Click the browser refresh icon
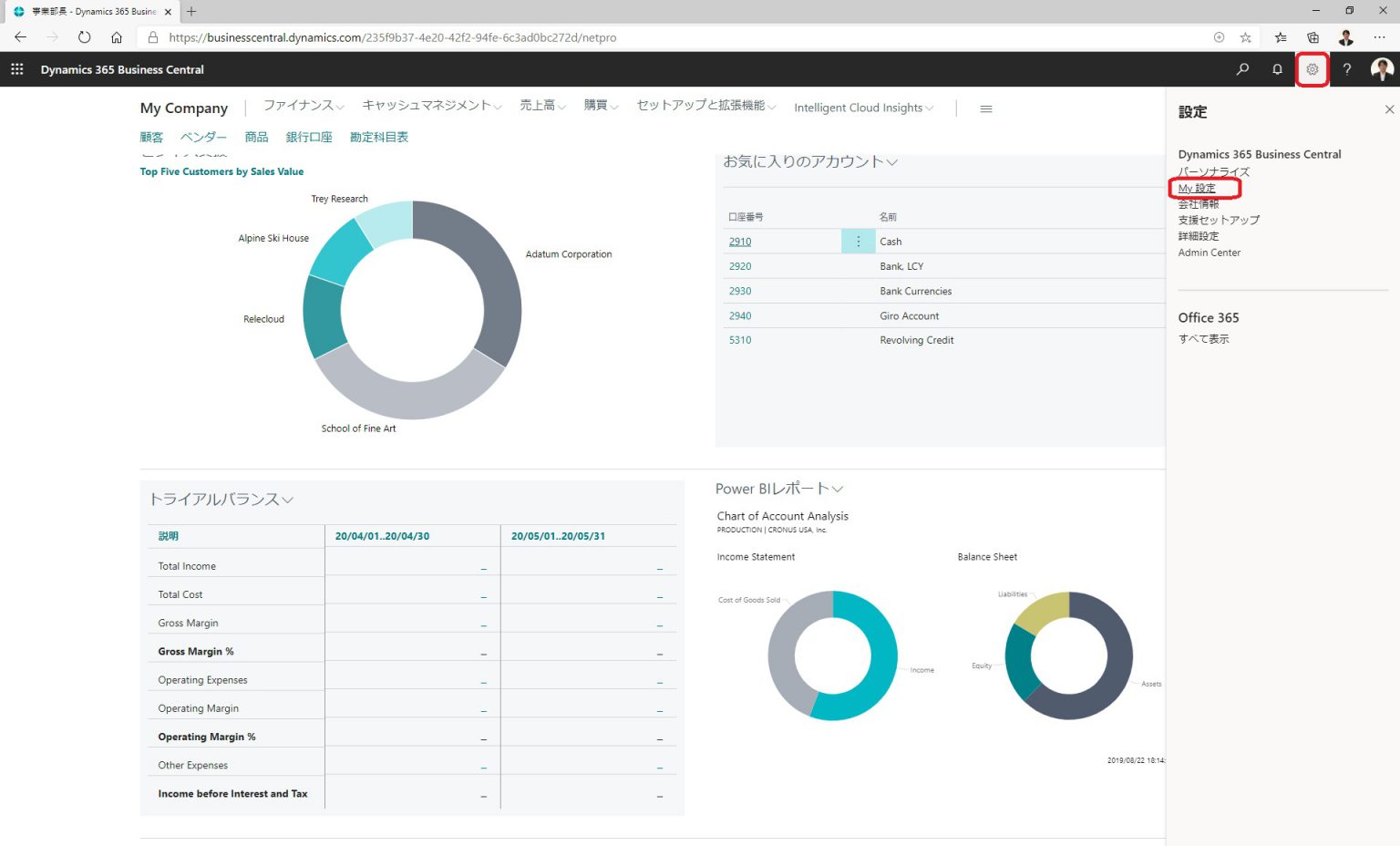This screenshot has height=846, width=1400. 84,37
